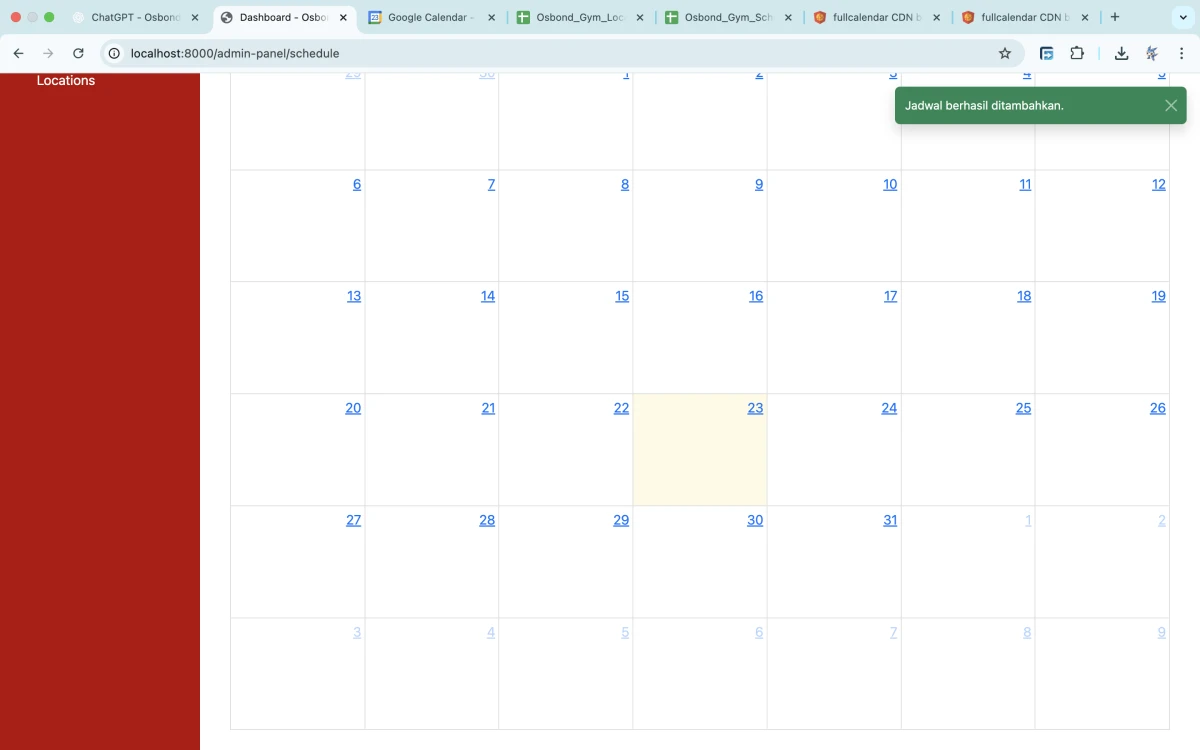The image size is (1200, 750).
Task: Reload the page with the refresh icon
Action: point(78,54)
